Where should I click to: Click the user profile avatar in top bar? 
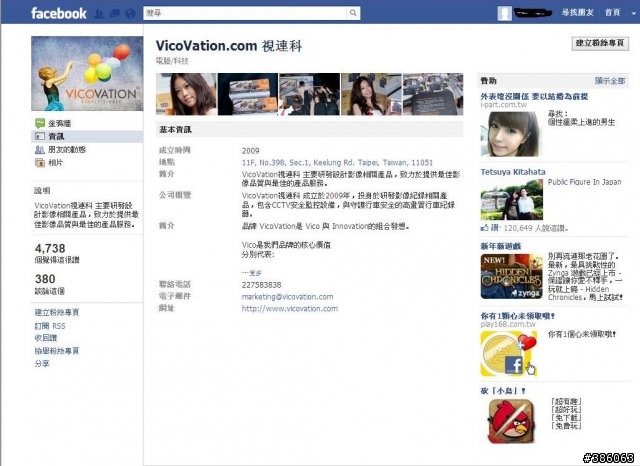[x=504, y=13]
